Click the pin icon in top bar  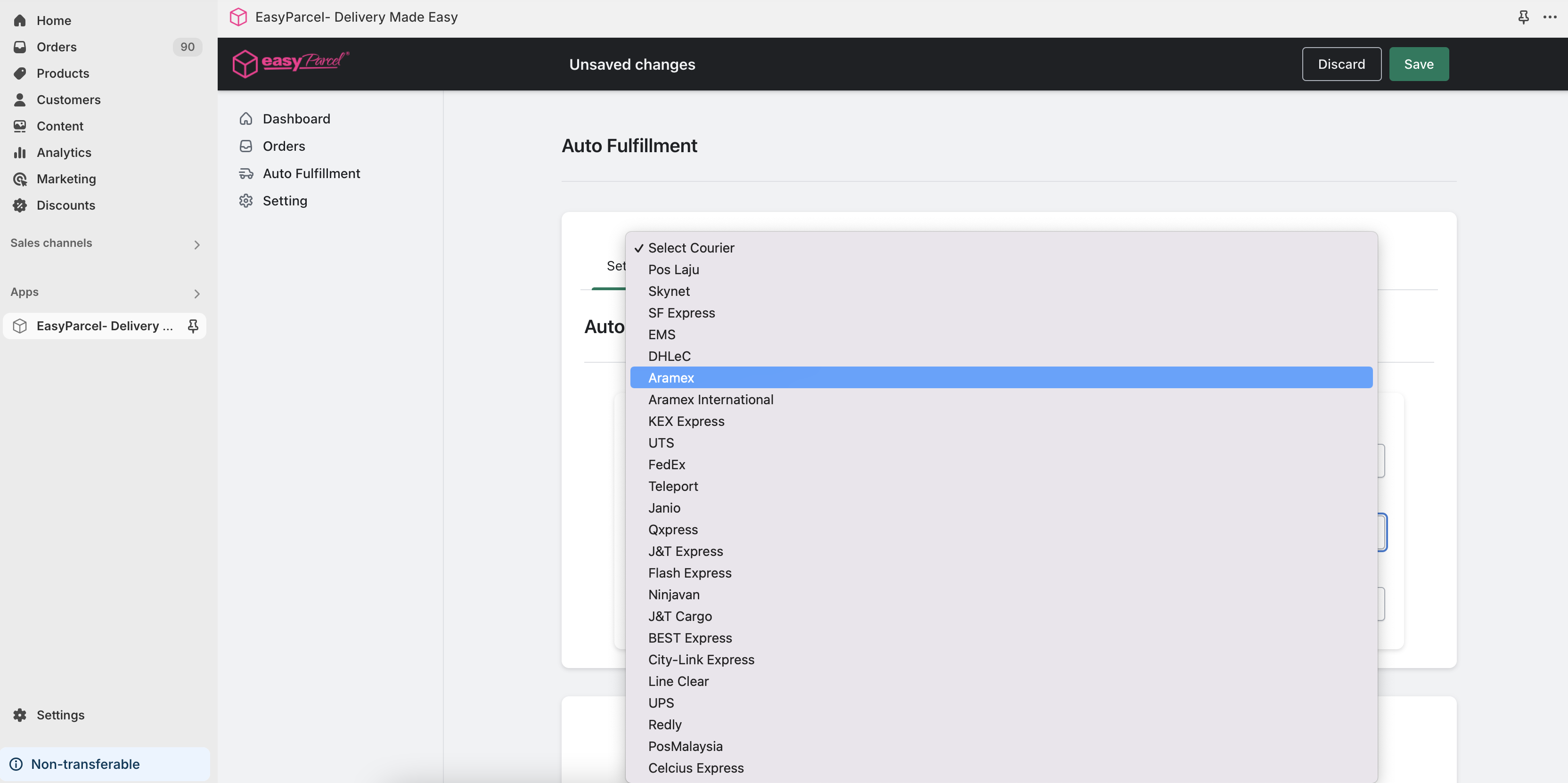pos(1523,17)
